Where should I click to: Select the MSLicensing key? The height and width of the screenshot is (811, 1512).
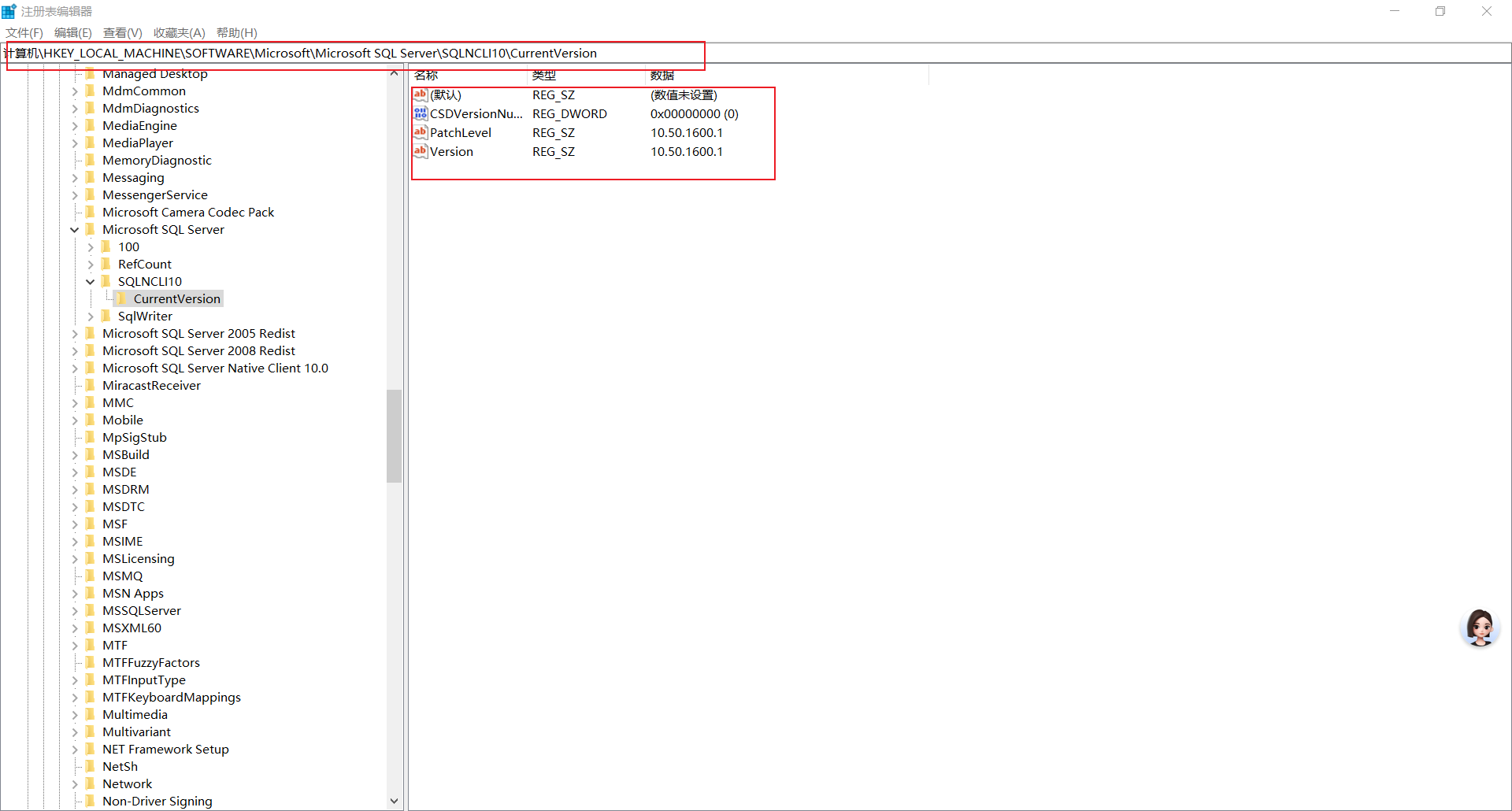(139, 558)
